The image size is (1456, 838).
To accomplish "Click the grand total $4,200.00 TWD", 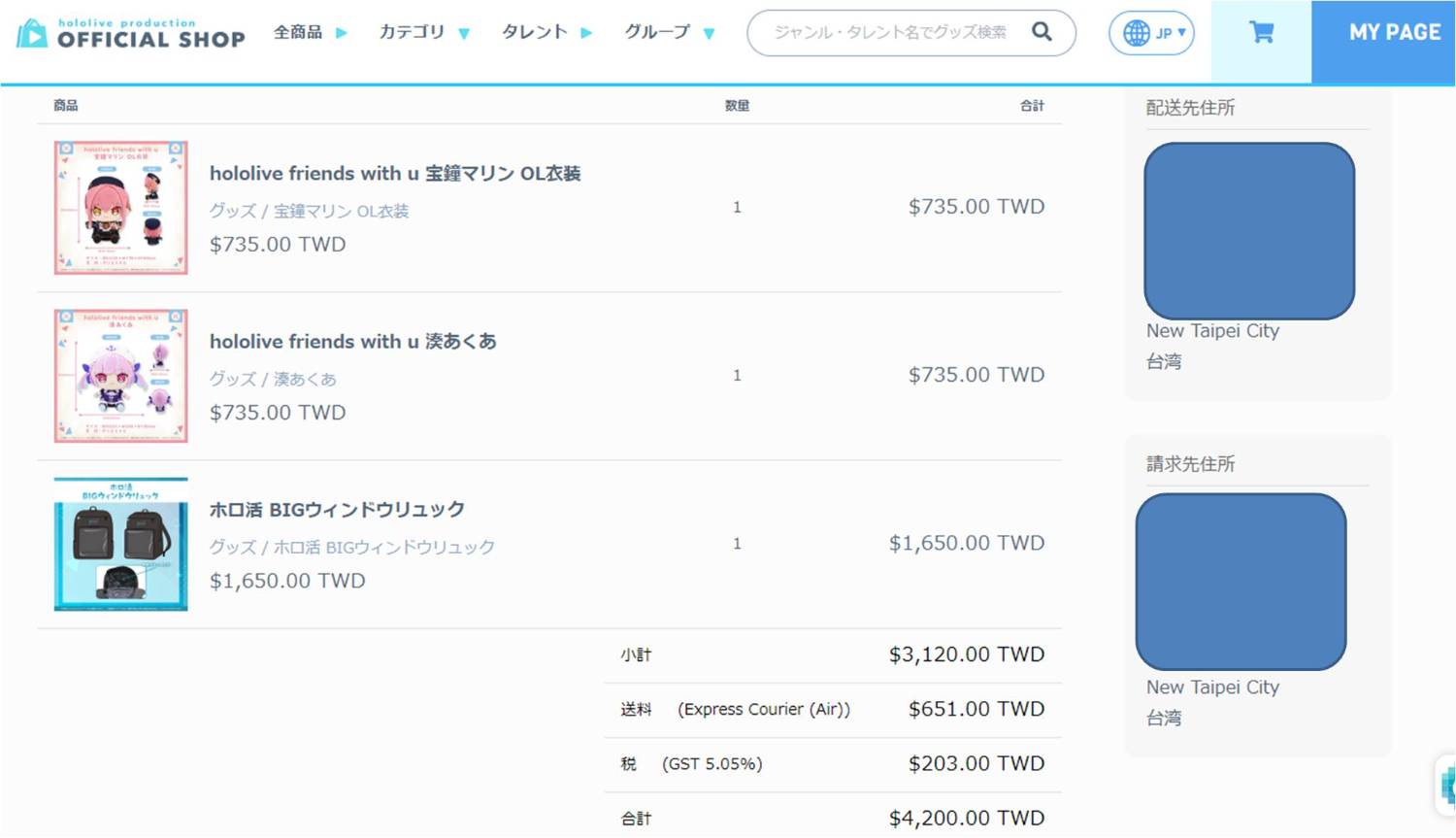I will coord(967,819).
